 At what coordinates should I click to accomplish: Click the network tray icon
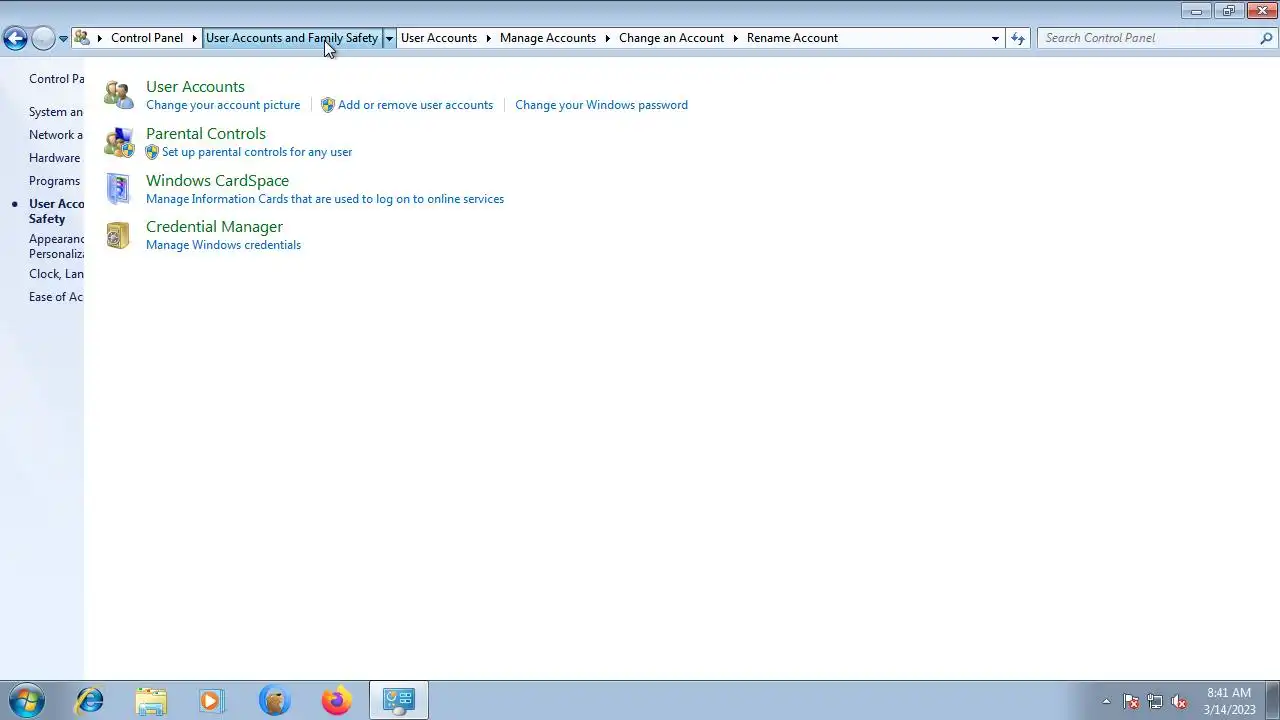pyautogui.click(x=1155, y=701)
